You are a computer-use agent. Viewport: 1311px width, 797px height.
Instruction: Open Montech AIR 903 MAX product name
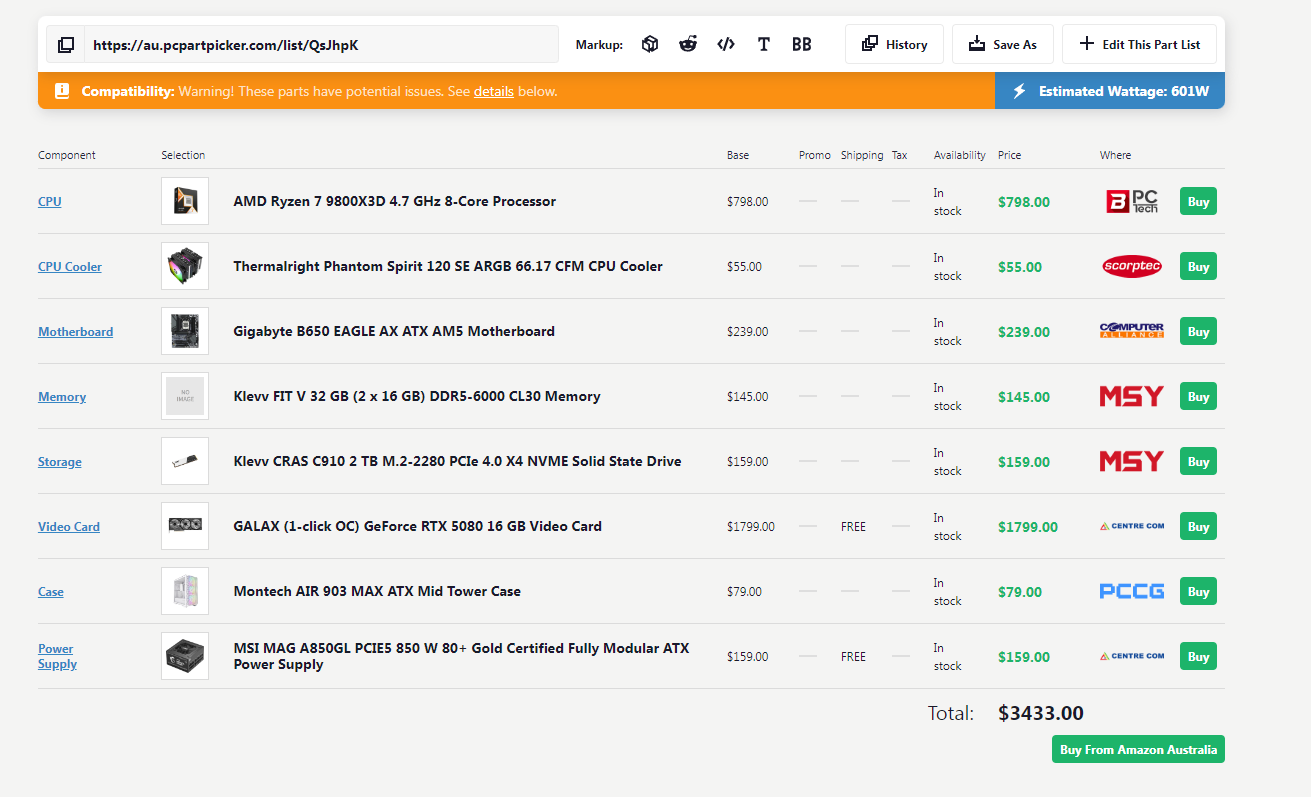point(377,591)
